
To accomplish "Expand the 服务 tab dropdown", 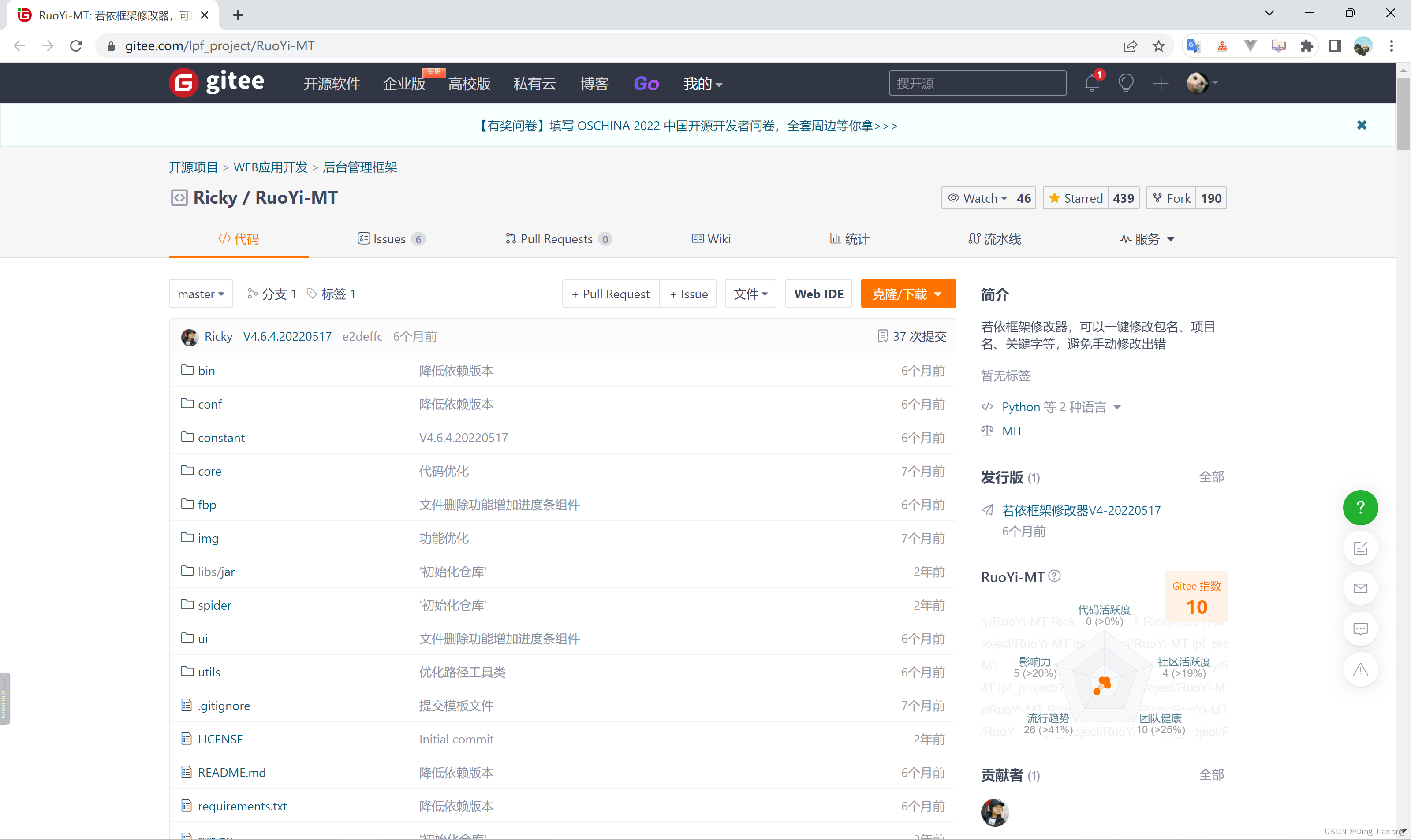I will (1147, 239).
